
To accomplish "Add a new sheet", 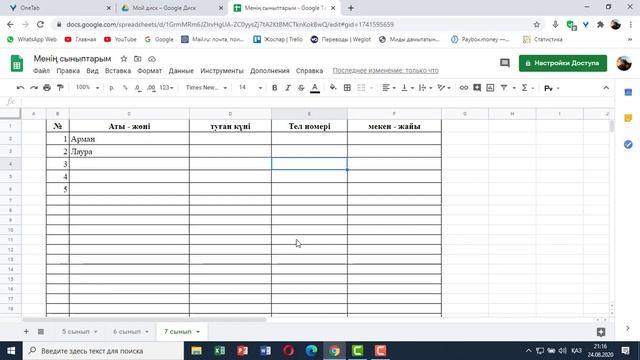I will click(x=26, y=331).
